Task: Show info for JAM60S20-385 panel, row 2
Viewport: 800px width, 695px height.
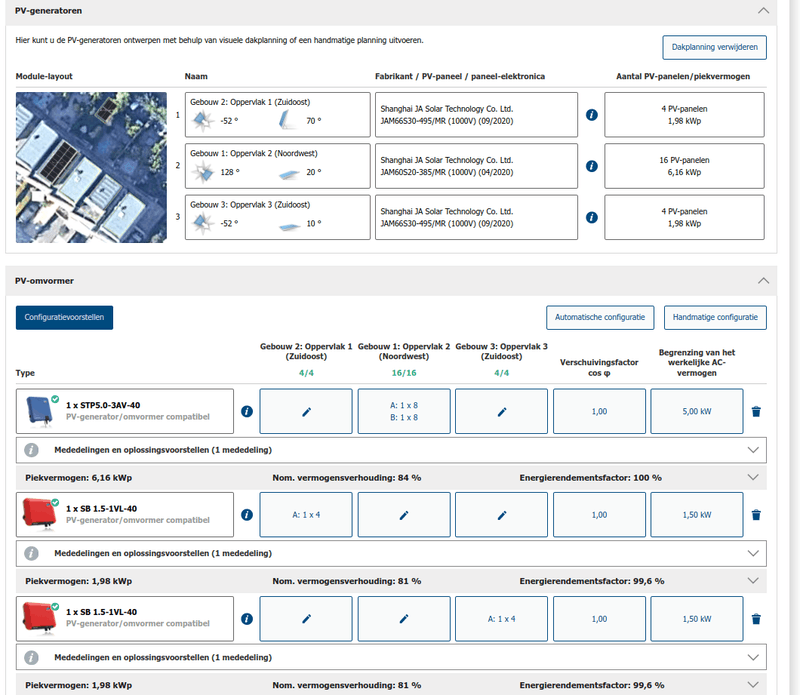Action: [591, 166]
